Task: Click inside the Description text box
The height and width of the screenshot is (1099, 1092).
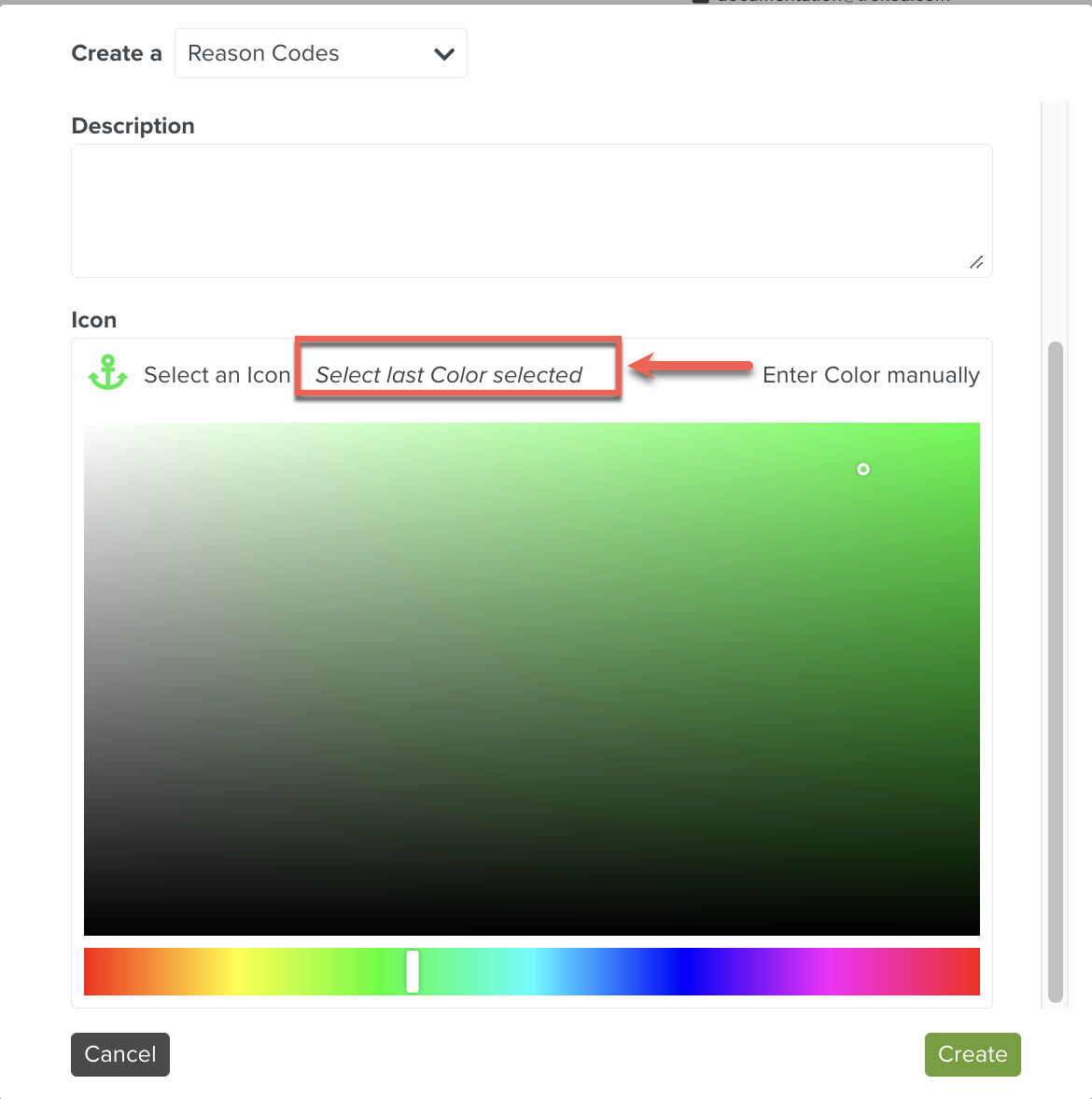Action: tap(531, 210)
